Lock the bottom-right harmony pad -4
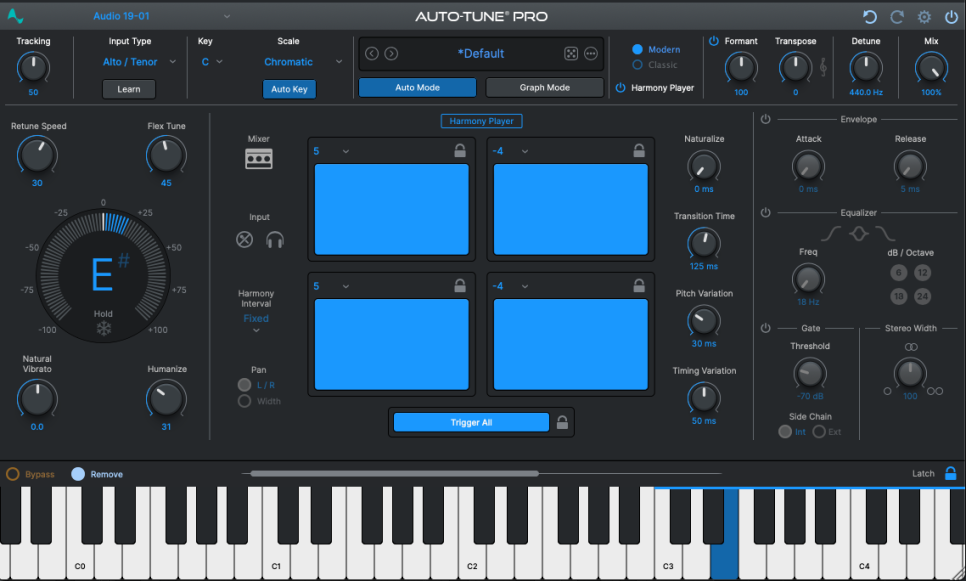Screen dimensions: 966x581 [639, 285]
